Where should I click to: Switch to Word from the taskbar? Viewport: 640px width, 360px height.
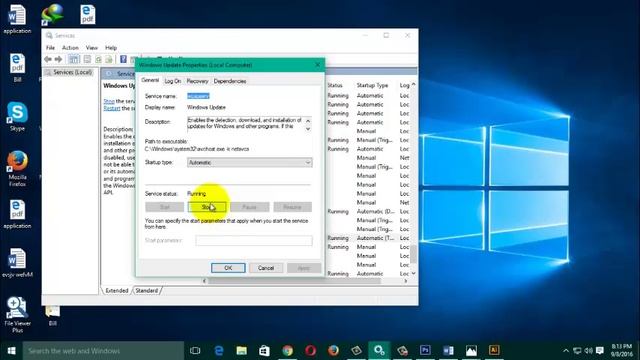click(448, 351)
